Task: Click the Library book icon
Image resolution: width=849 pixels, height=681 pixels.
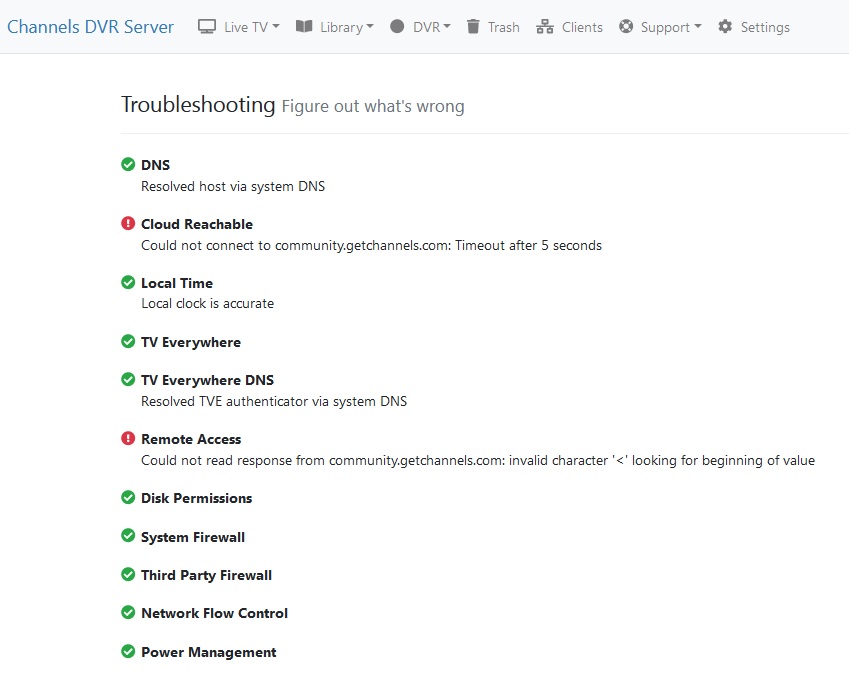Action: point(304,27)
